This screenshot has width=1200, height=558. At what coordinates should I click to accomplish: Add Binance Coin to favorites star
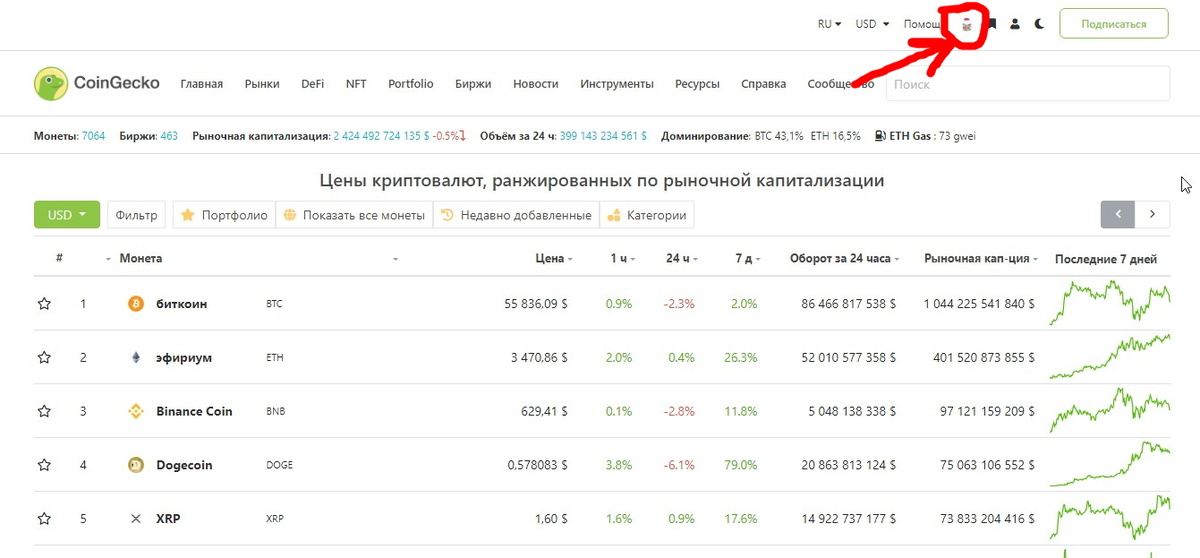point(44,412)
